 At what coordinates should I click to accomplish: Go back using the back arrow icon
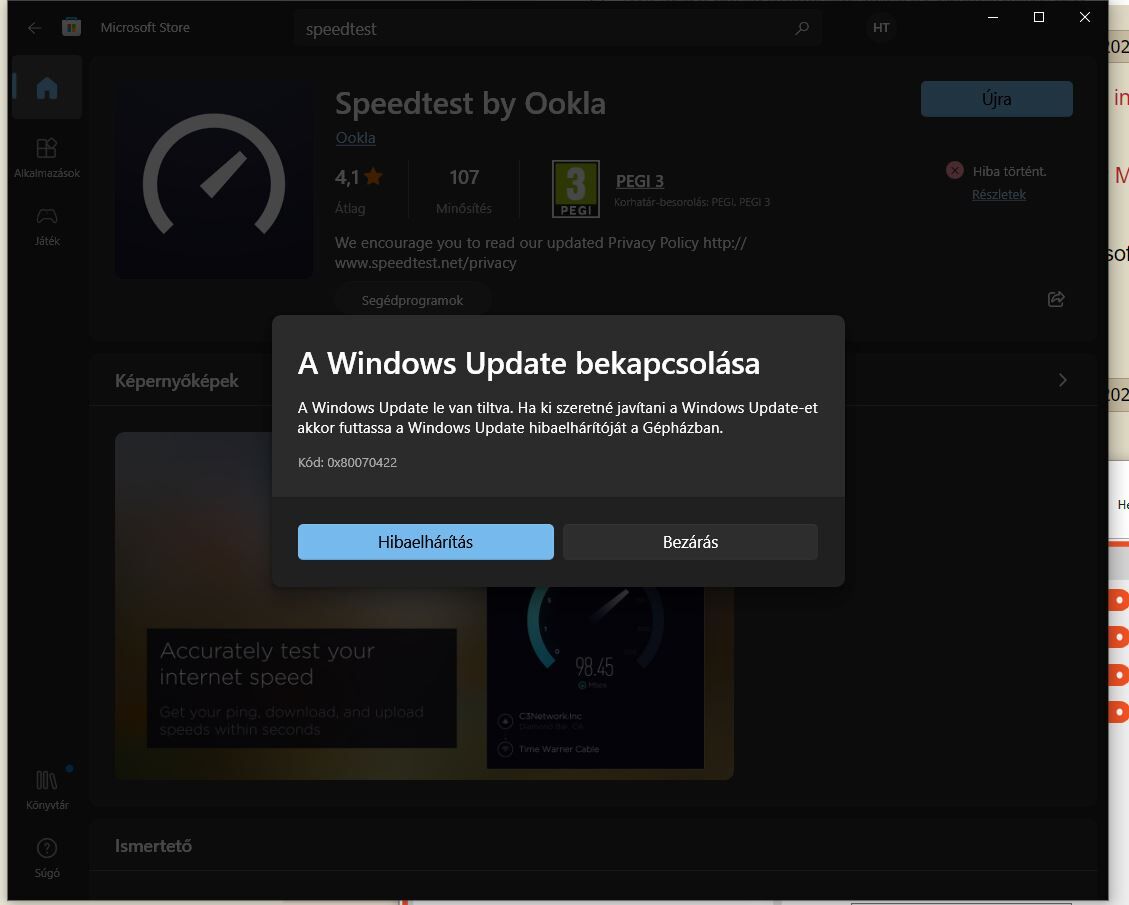coord(35,28)
